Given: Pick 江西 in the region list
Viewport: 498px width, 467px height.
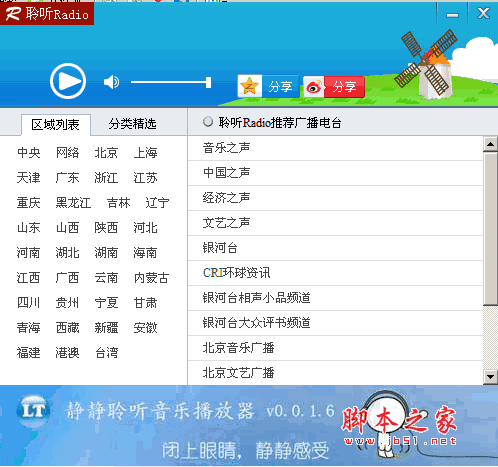Looking at the screenshot, I should 29,278.
